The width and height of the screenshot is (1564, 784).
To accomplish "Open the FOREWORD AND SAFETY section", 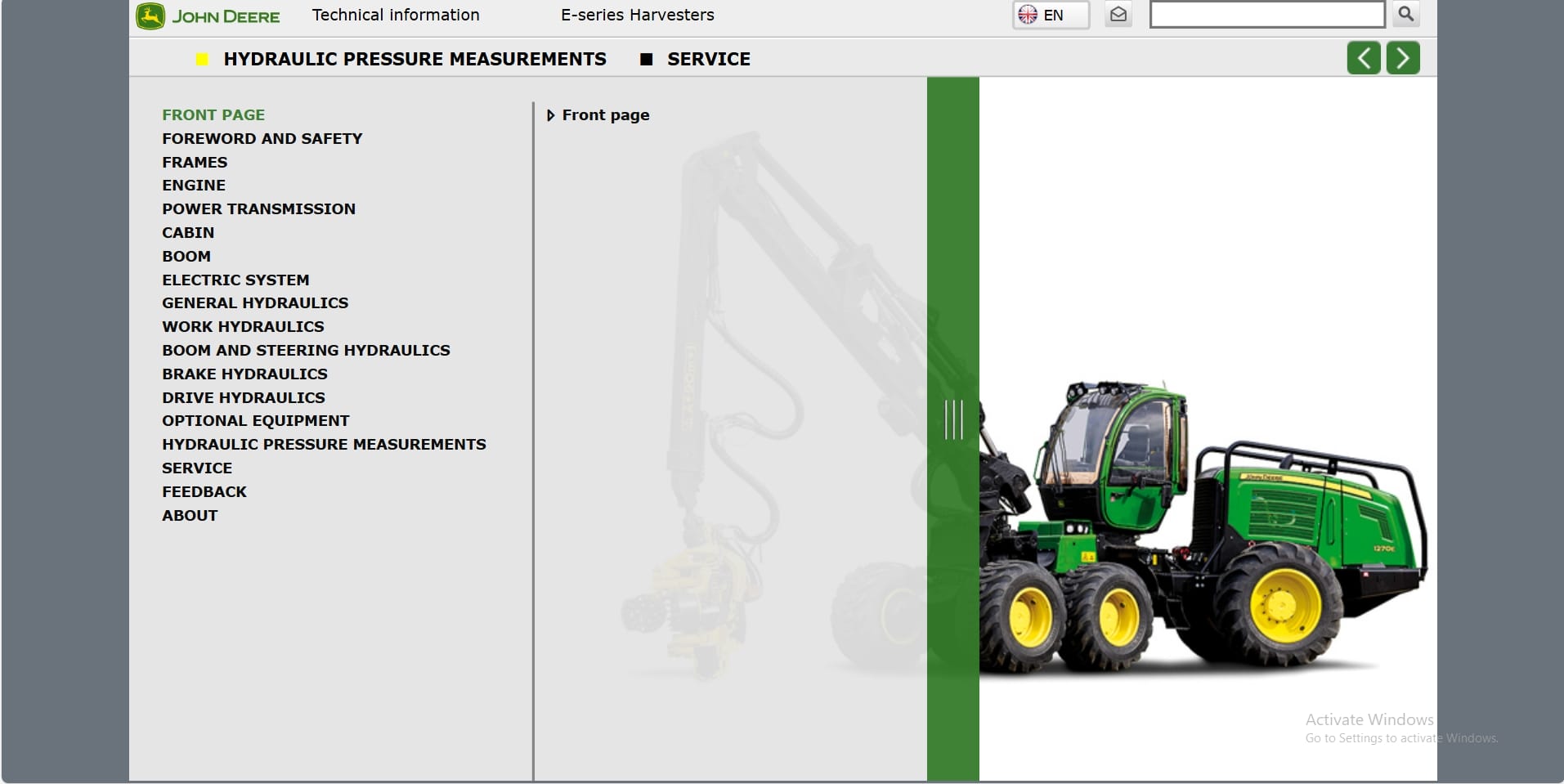I will [262, 138].
